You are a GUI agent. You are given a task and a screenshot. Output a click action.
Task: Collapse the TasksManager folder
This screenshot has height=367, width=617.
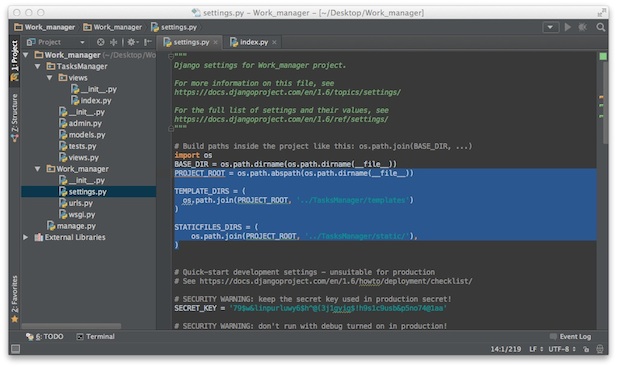point(38,66)
